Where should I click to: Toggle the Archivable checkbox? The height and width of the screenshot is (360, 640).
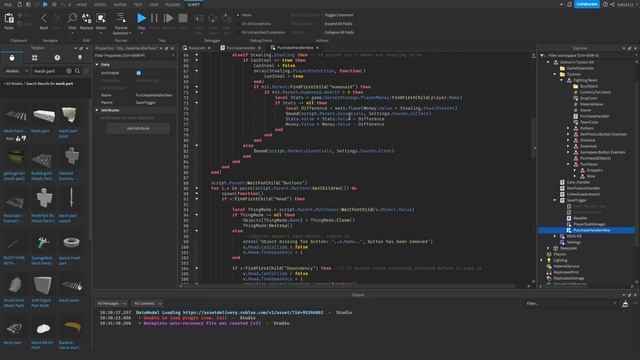[139, 73]
